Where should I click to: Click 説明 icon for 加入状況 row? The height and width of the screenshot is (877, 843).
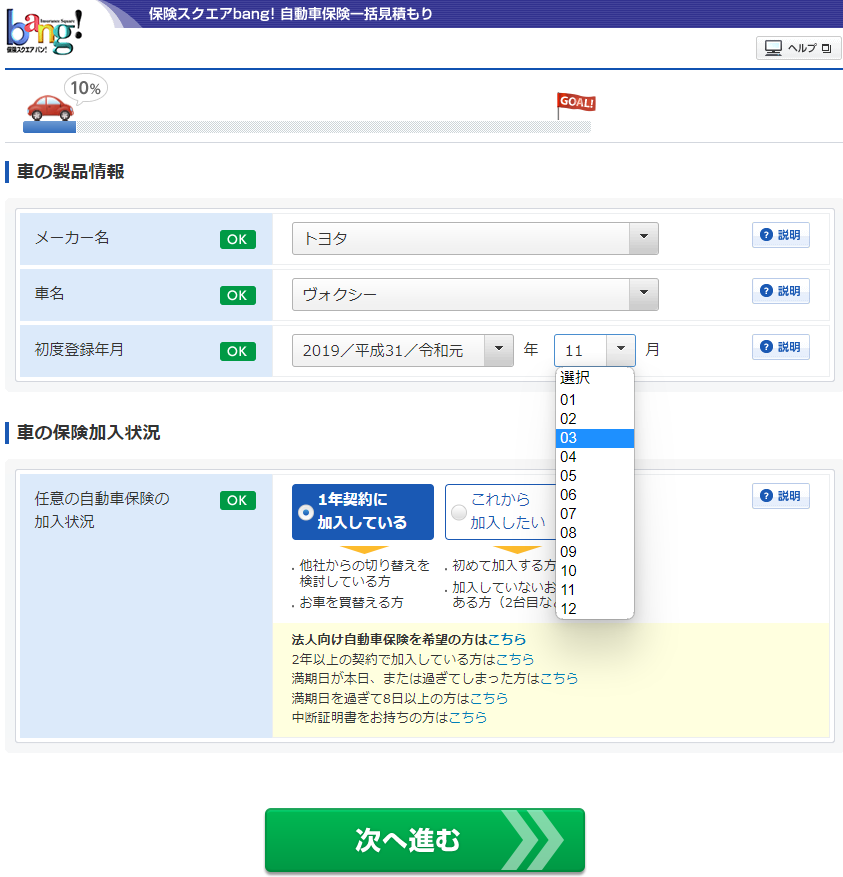tap(780, 497)
